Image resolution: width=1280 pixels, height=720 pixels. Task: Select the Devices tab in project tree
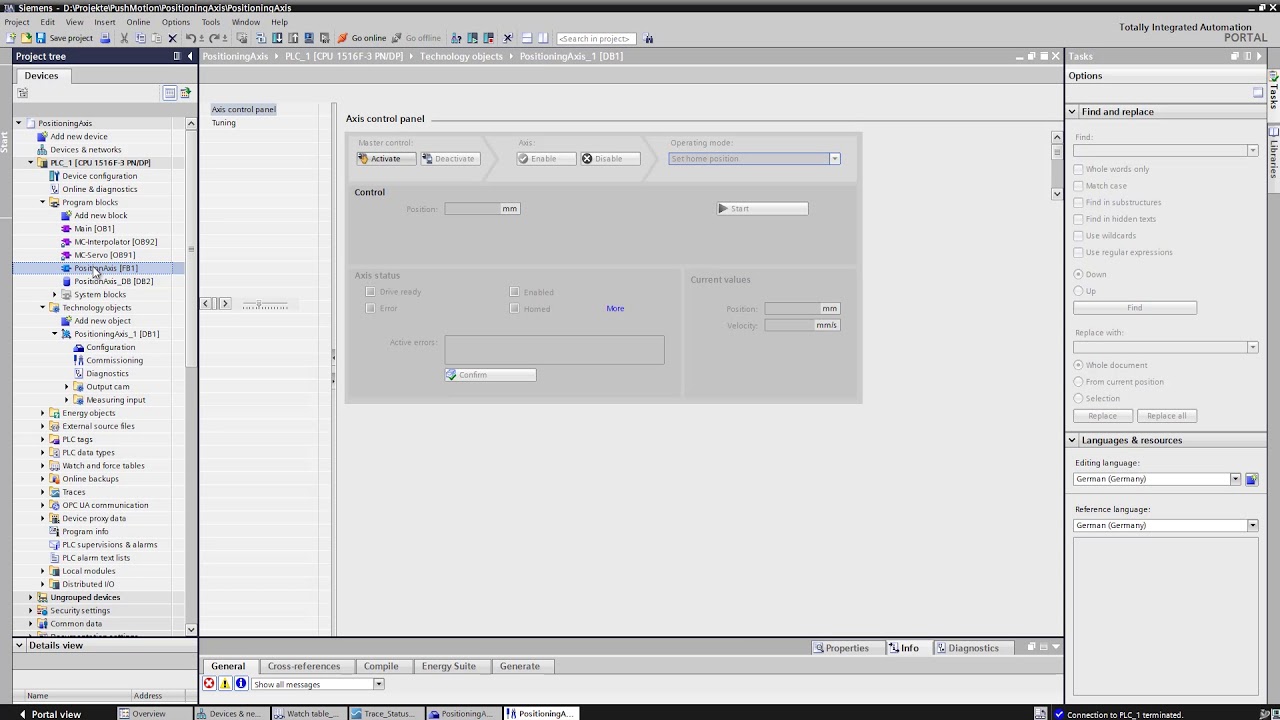(41, 76)
